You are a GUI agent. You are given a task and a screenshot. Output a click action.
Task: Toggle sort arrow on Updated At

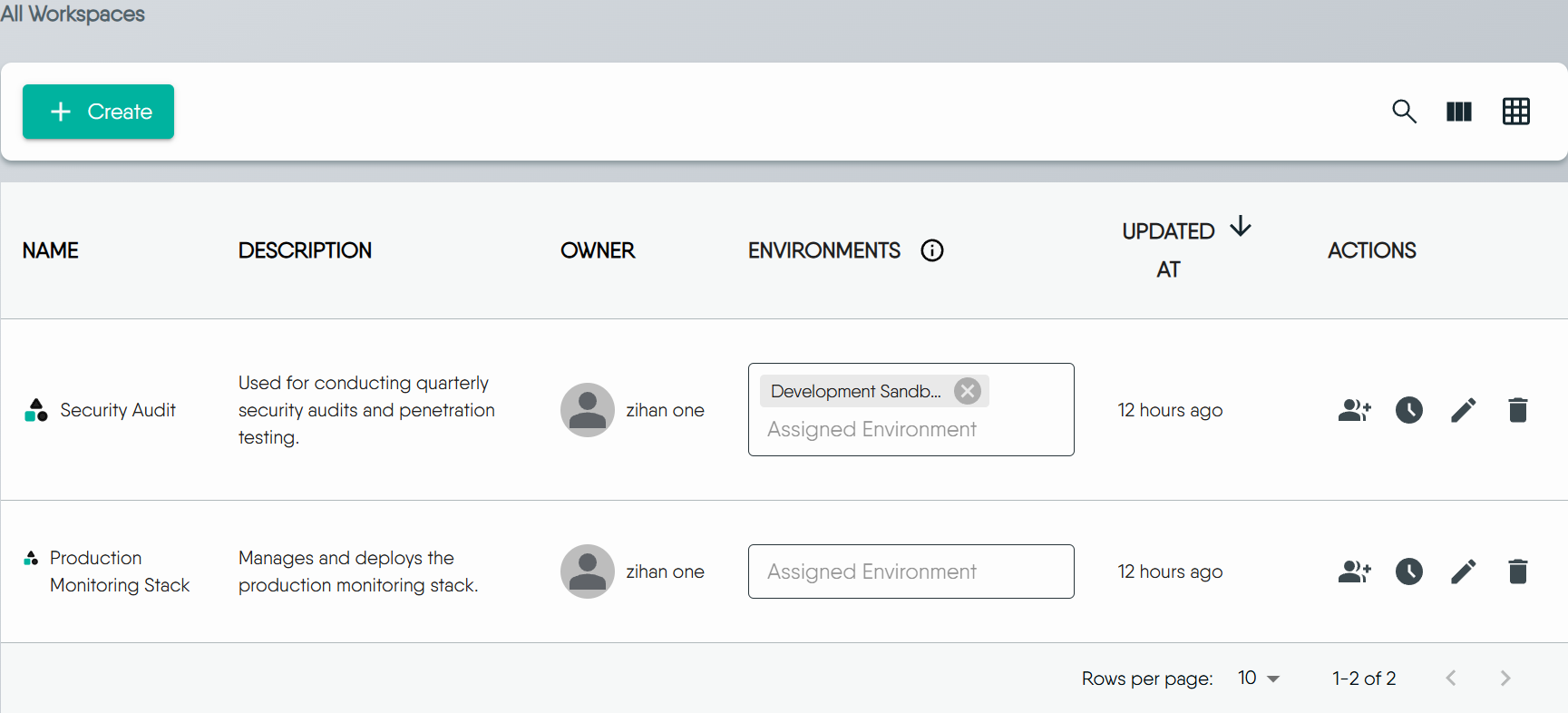coord(1240,227)
